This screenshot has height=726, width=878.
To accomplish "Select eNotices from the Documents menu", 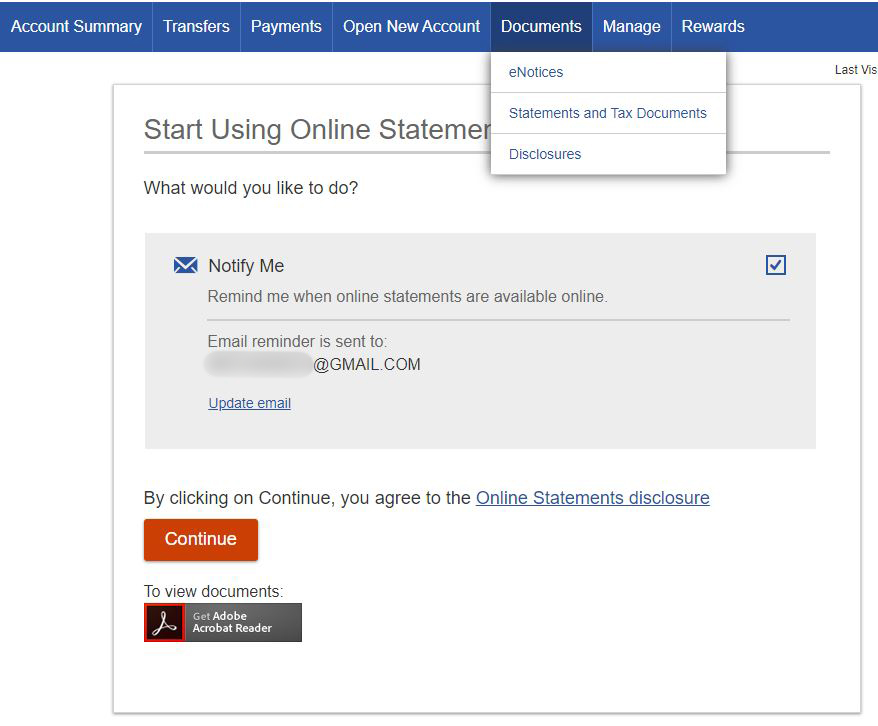I will click(x=536, y=72).
